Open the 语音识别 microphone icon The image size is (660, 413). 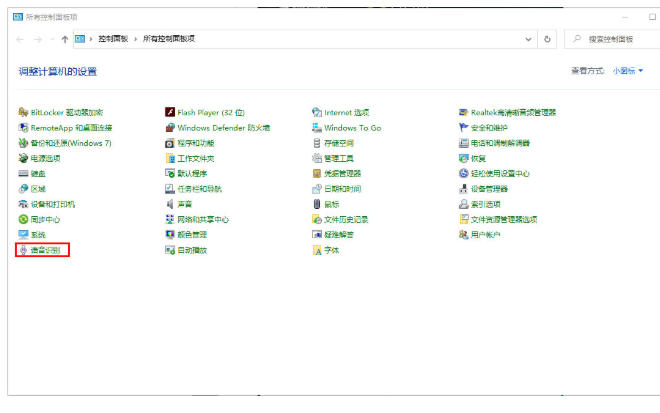pos(23,250)
